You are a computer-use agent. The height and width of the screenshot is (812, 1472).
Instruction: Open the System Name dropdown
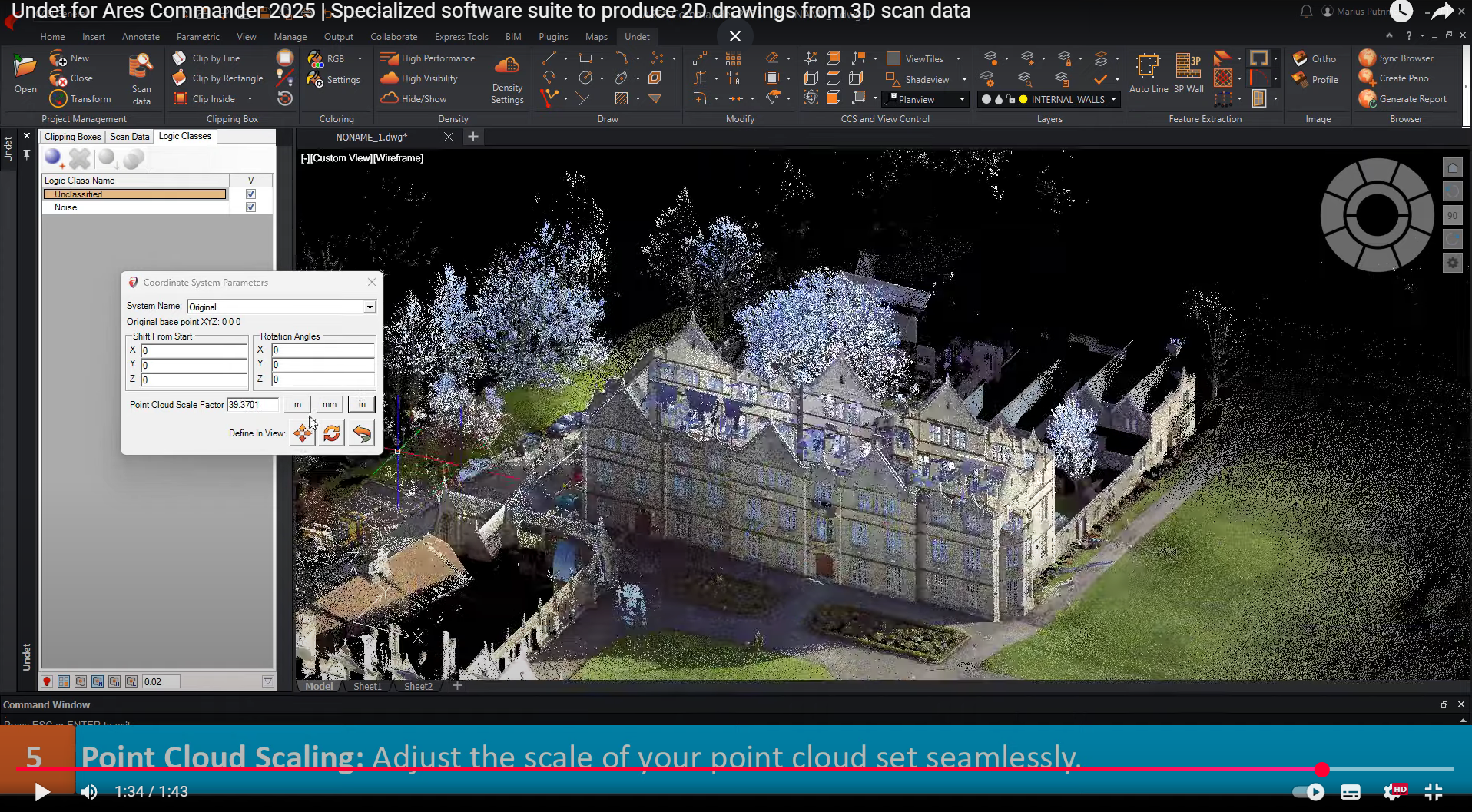tap(370, 307)
